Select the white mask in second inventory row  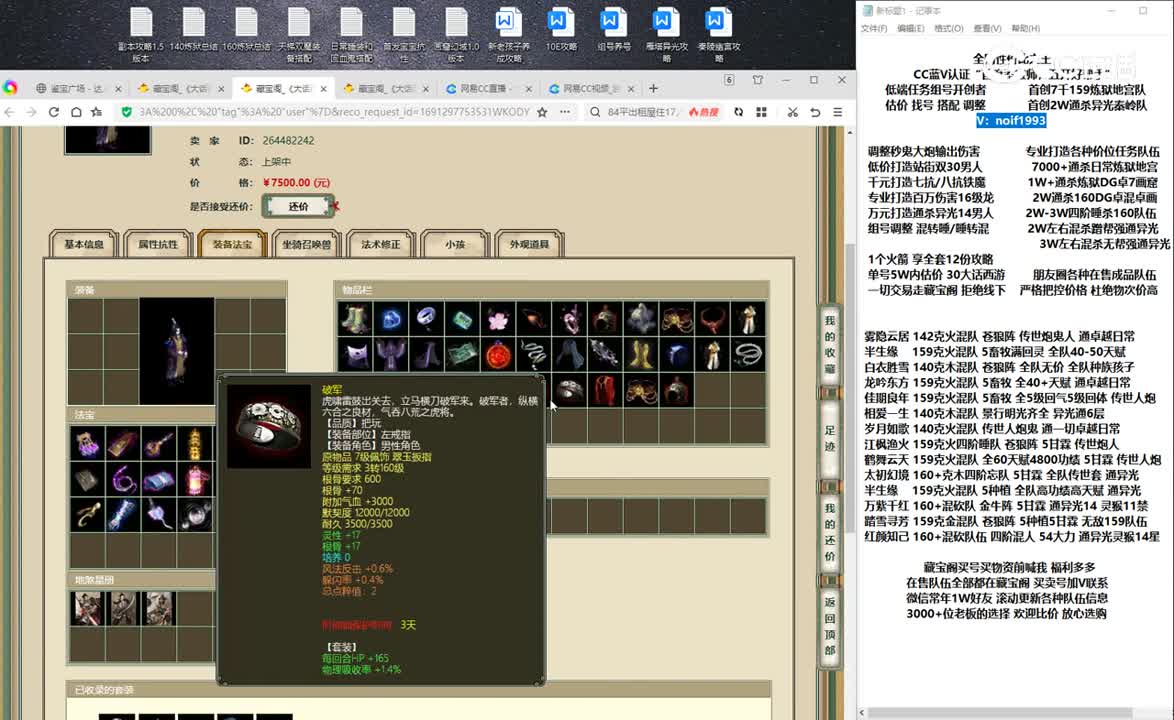[355, 355]
